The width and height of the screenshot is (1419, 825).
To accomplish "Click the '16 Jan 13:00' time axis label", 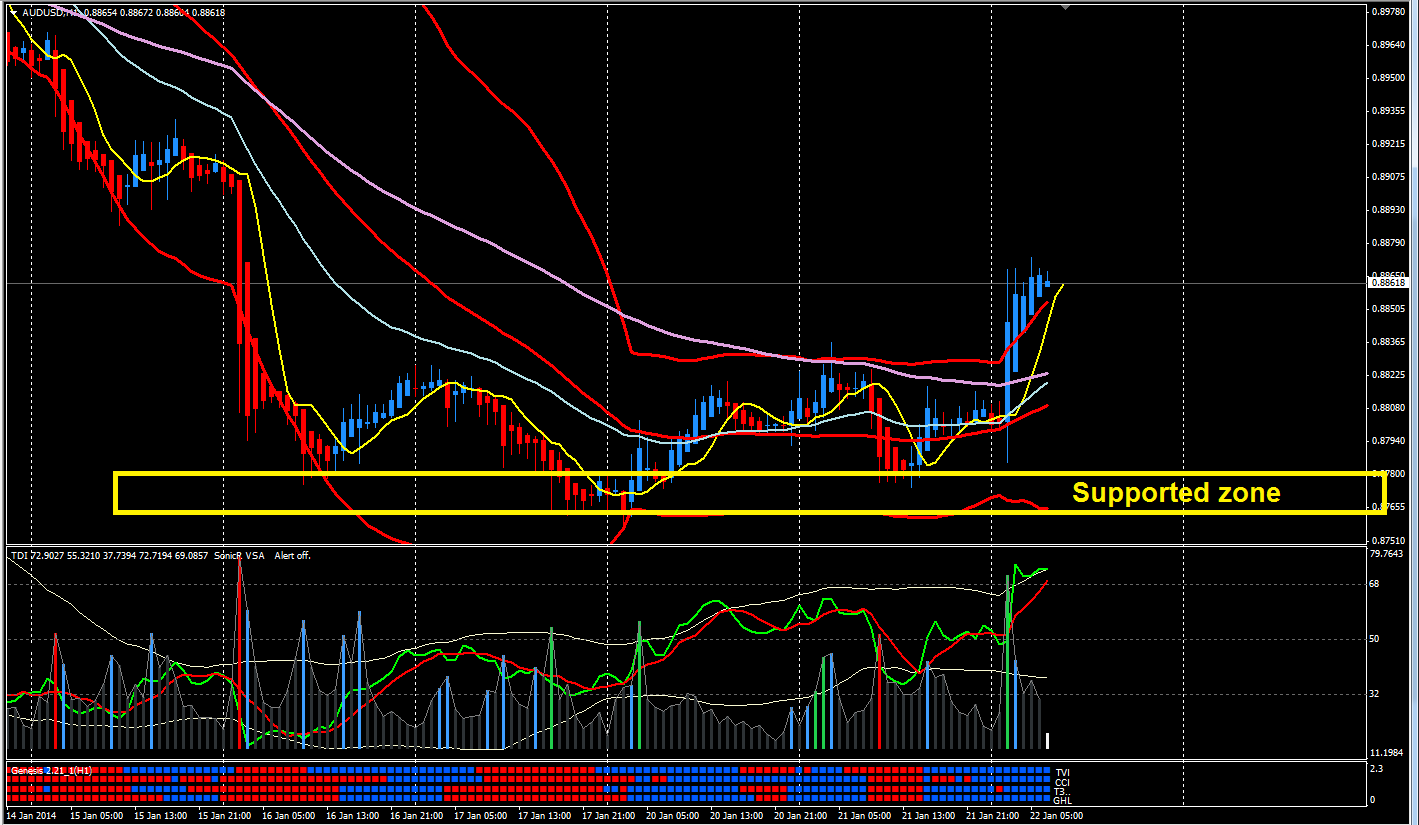I will (352, 816).
